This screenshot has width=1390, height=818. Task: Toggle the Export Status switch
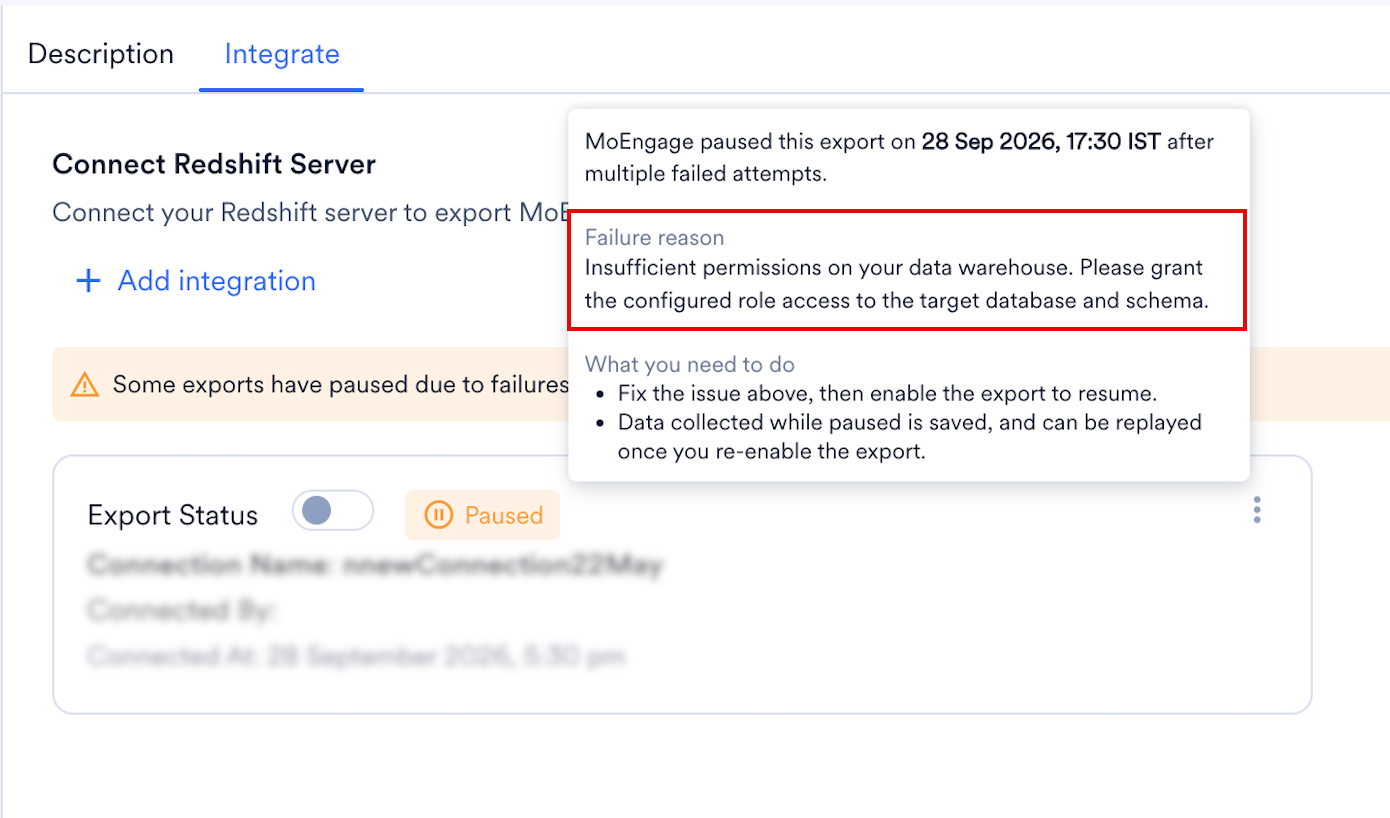(333, 512)
